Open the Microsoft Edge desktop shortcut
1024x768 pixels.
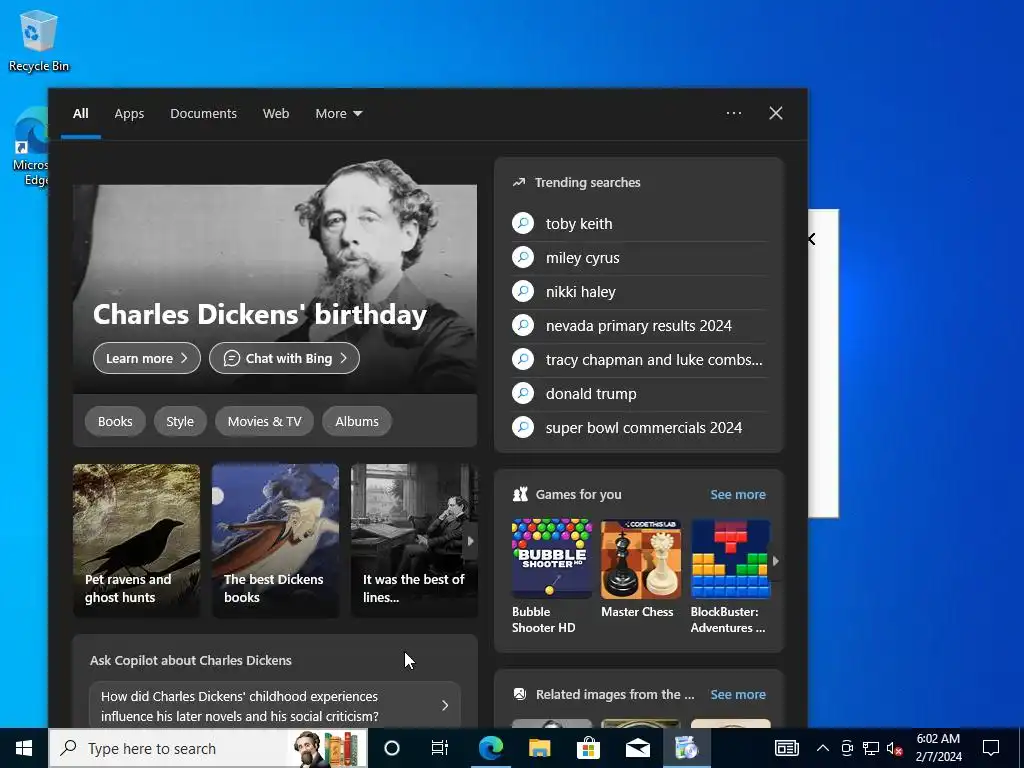31,147
